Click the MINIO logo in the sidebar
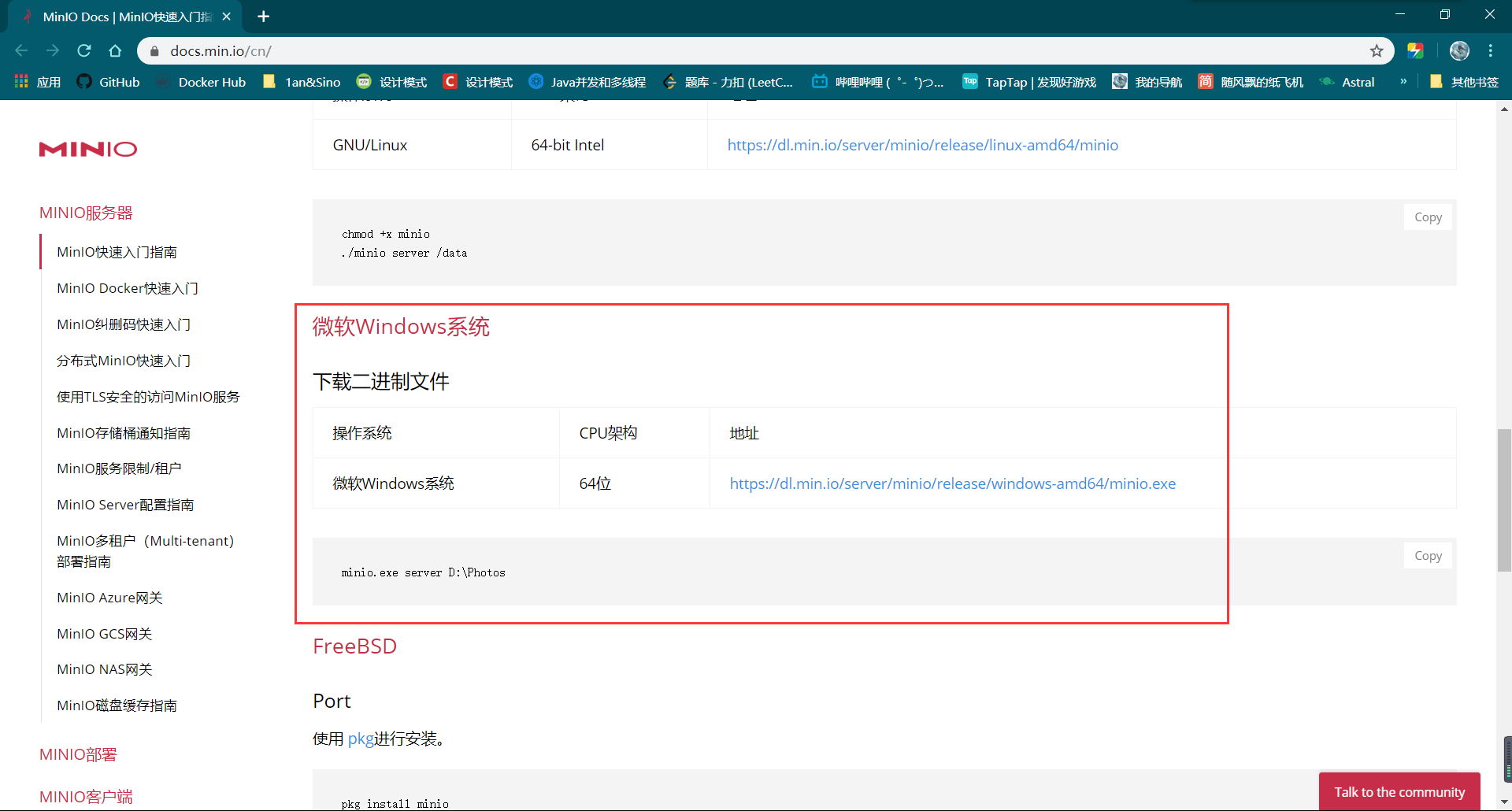 [x=87, y=149]
